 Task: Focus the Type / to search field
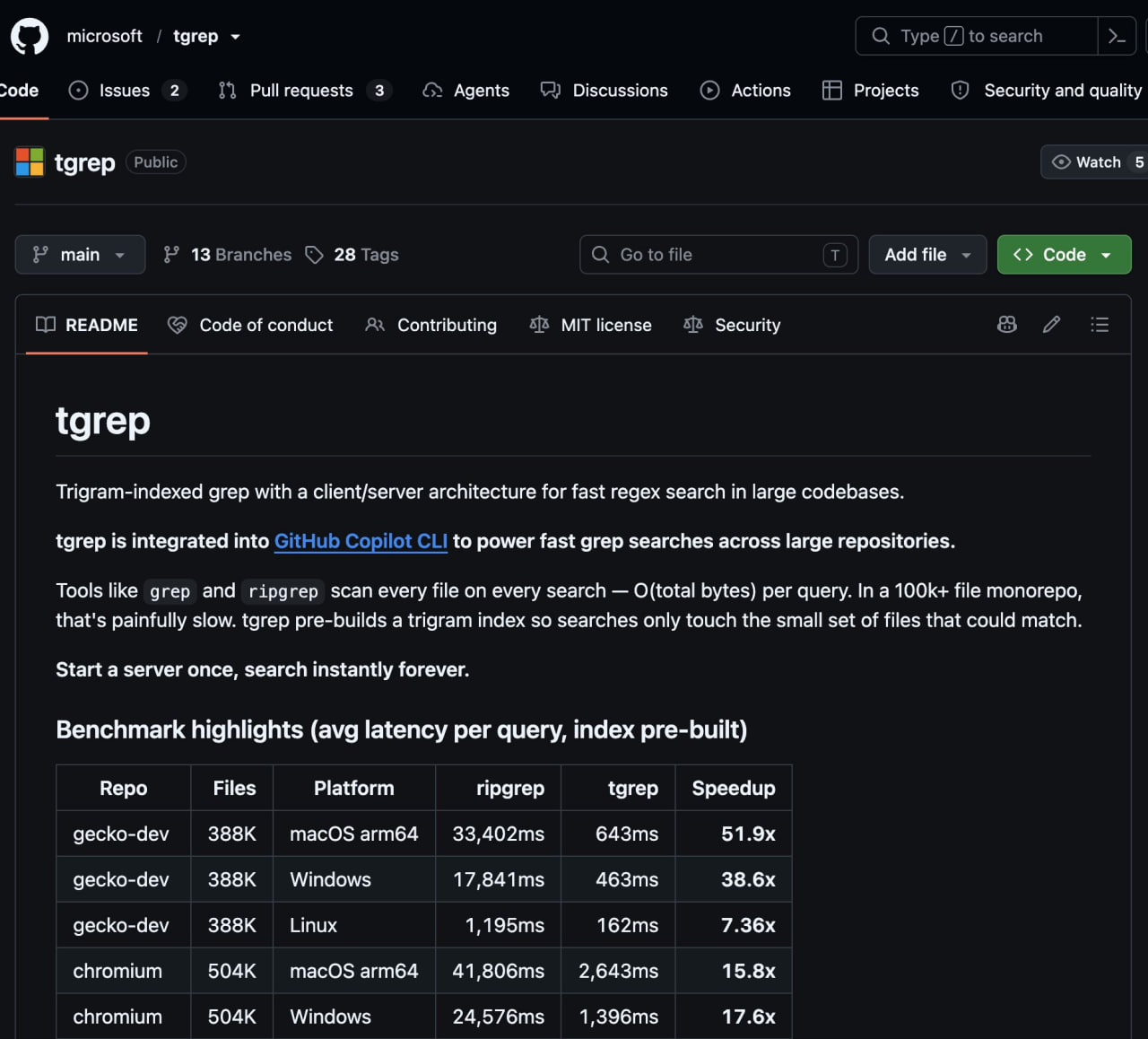click(976, 36)
